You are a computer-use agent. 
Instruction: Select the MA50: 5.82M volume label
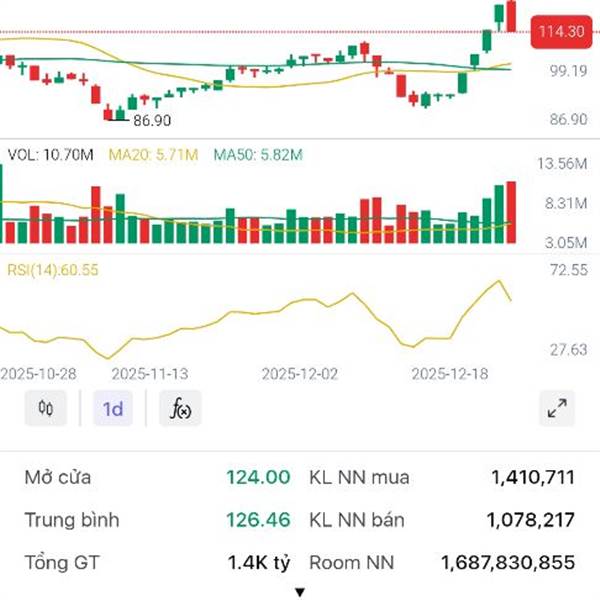click(258, 155)
